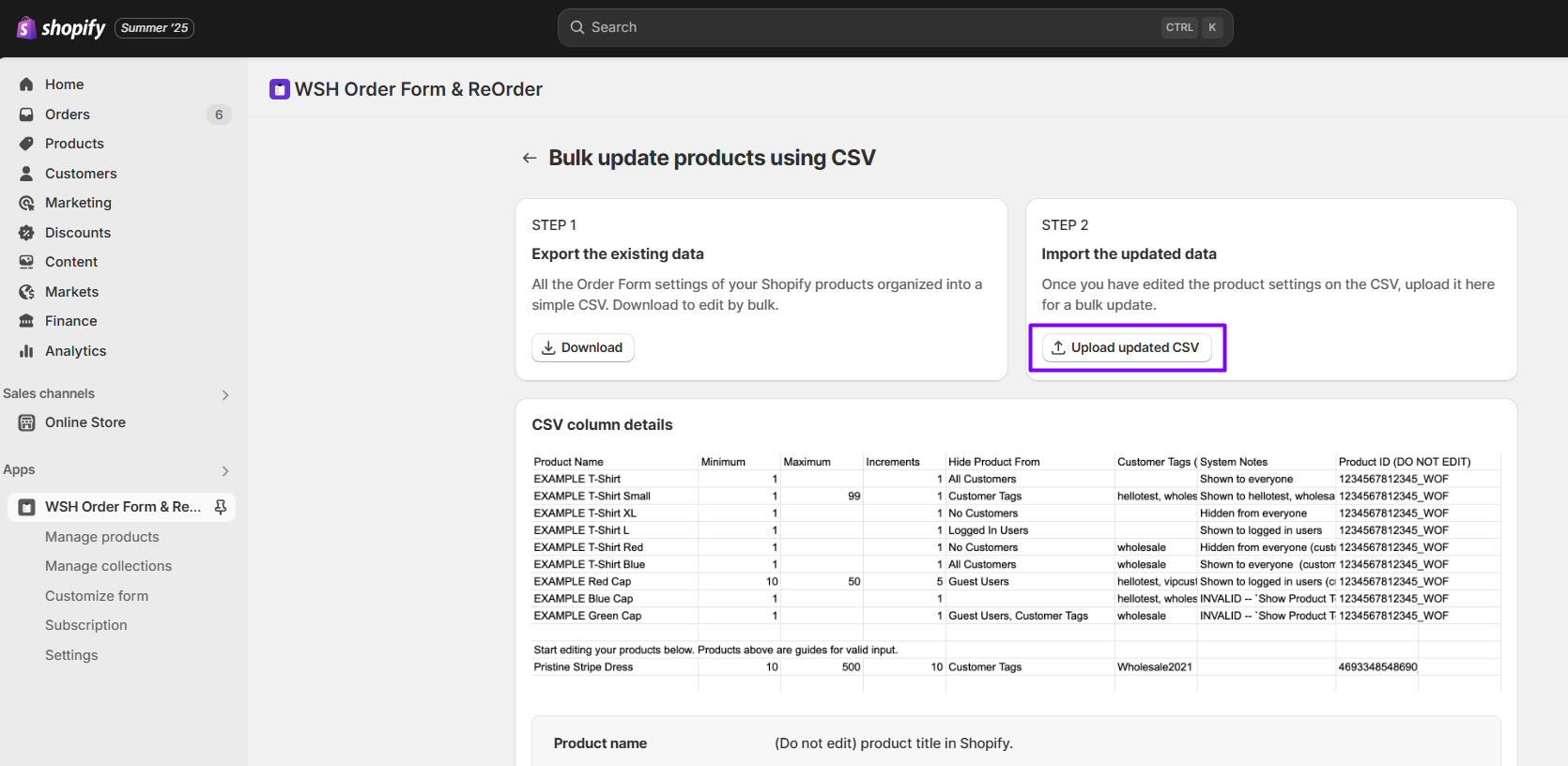Go back using the left arrow

(x=530, y=158)
